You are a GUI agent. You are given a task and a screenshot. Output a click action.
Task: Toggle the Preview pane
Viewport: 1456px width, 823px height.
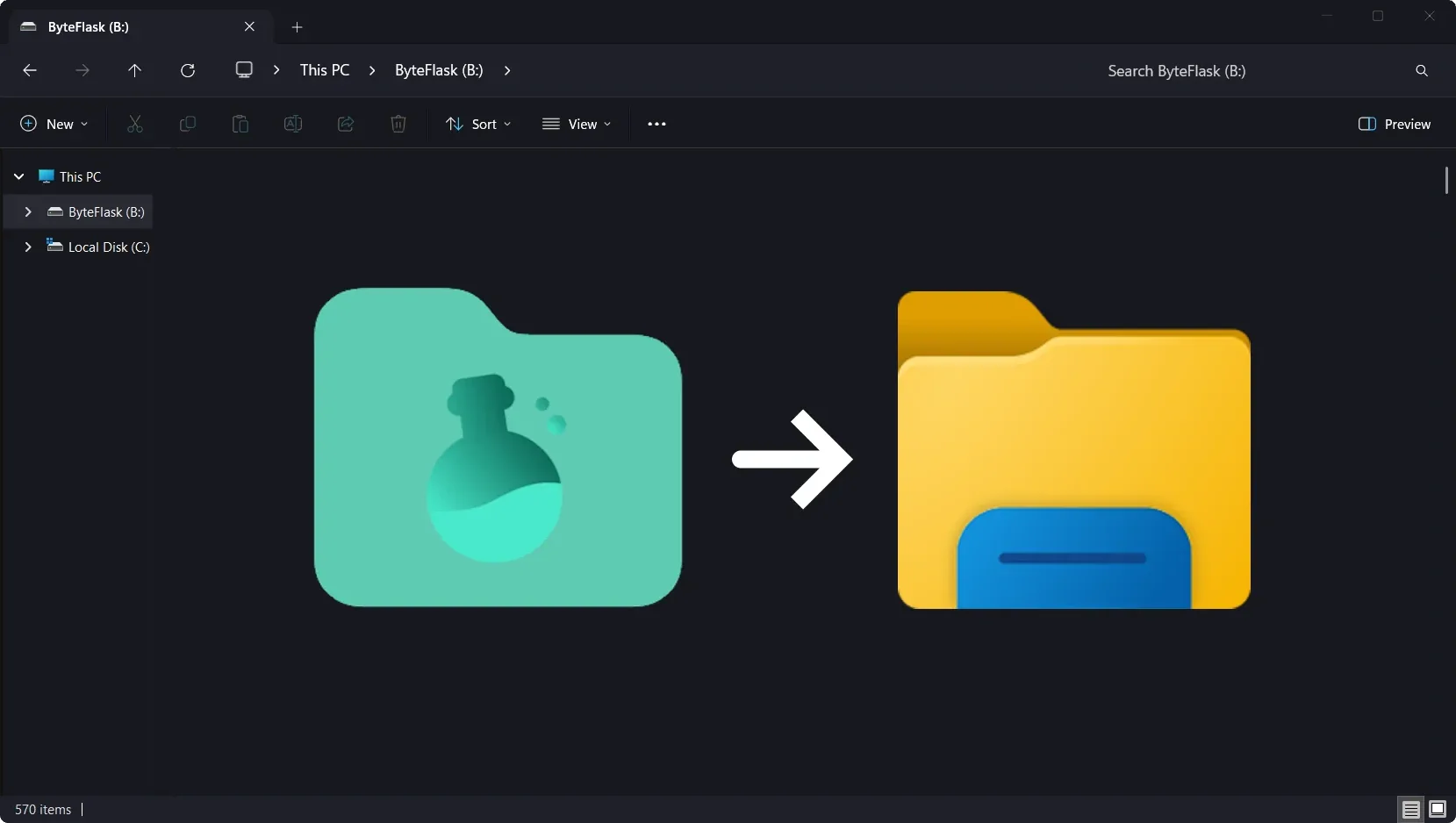tap(1394, 124)
